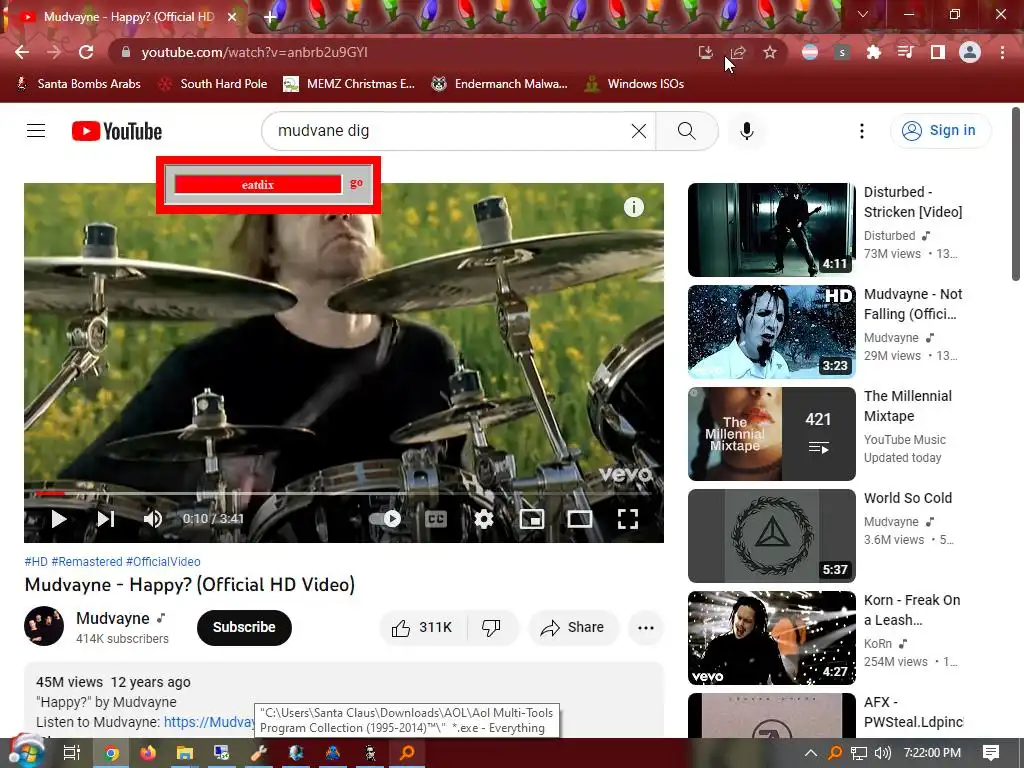
Task: Like the video with 311K likes
Action: [422, 628]
